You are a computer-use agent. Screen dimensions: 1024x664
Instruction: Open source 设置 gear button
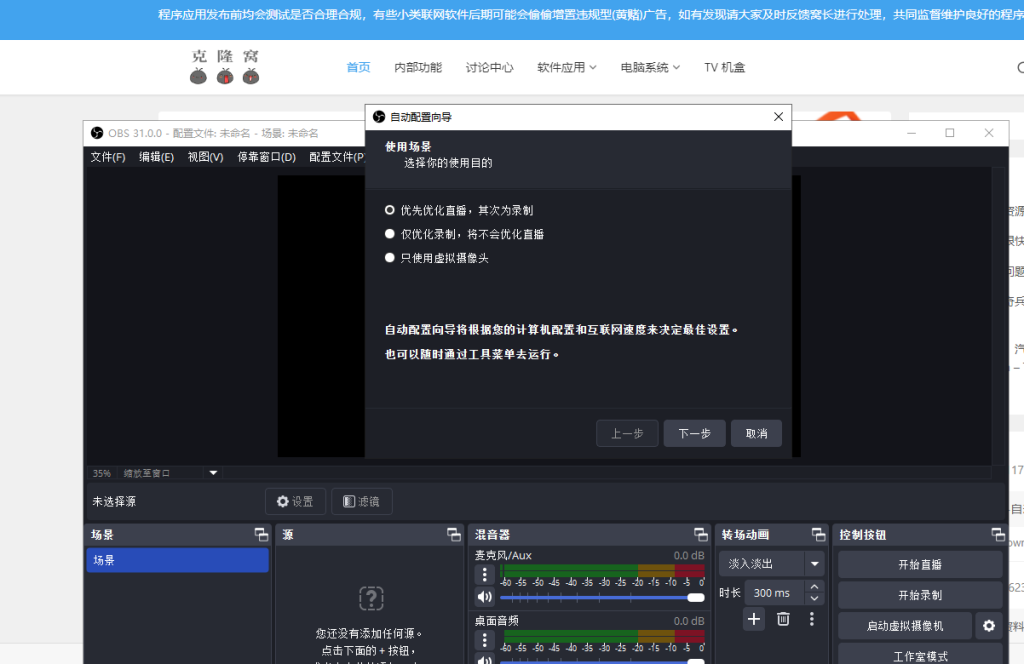pos(295,501)
